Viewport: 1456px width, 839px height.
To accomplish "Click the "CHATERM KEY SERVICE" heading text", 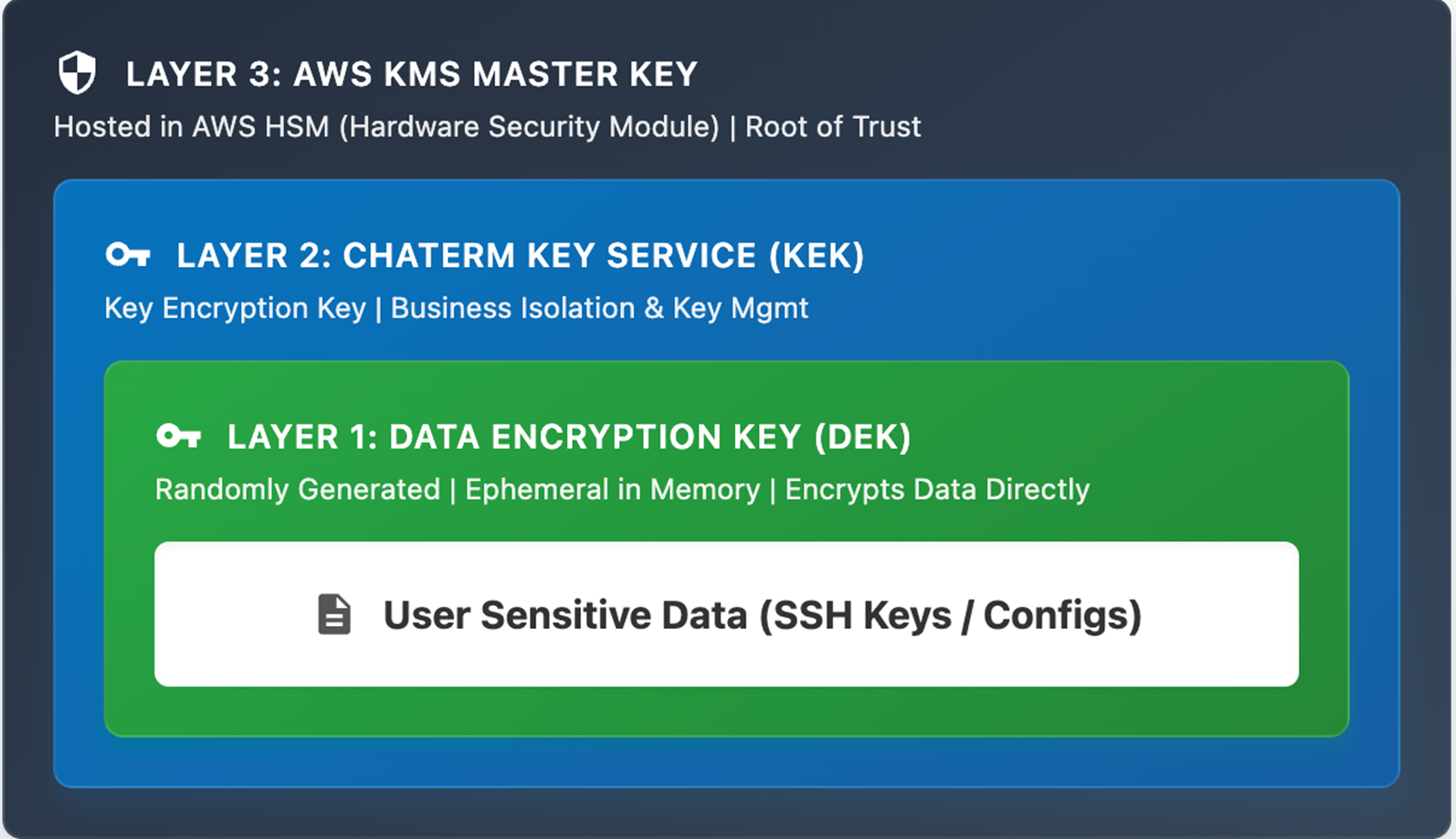I will coord(549,256).
